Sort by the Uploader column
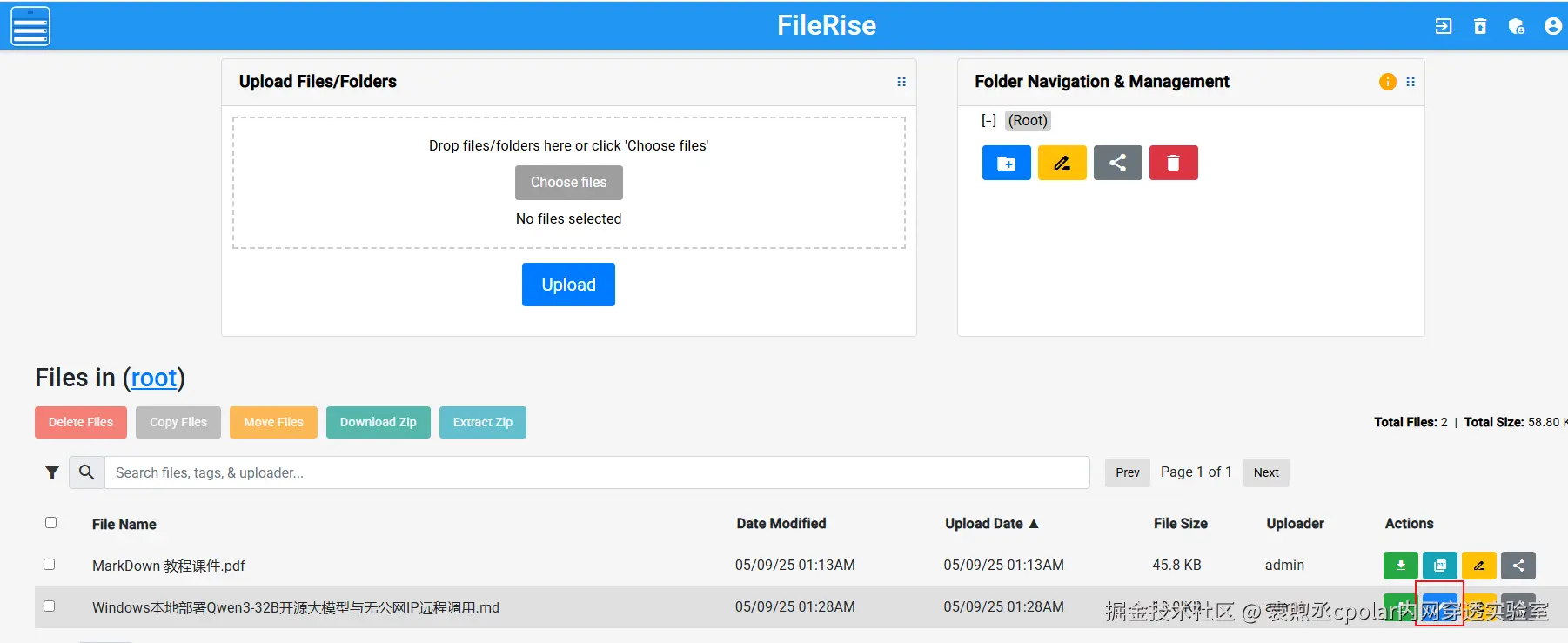 tap(1296, 524)
